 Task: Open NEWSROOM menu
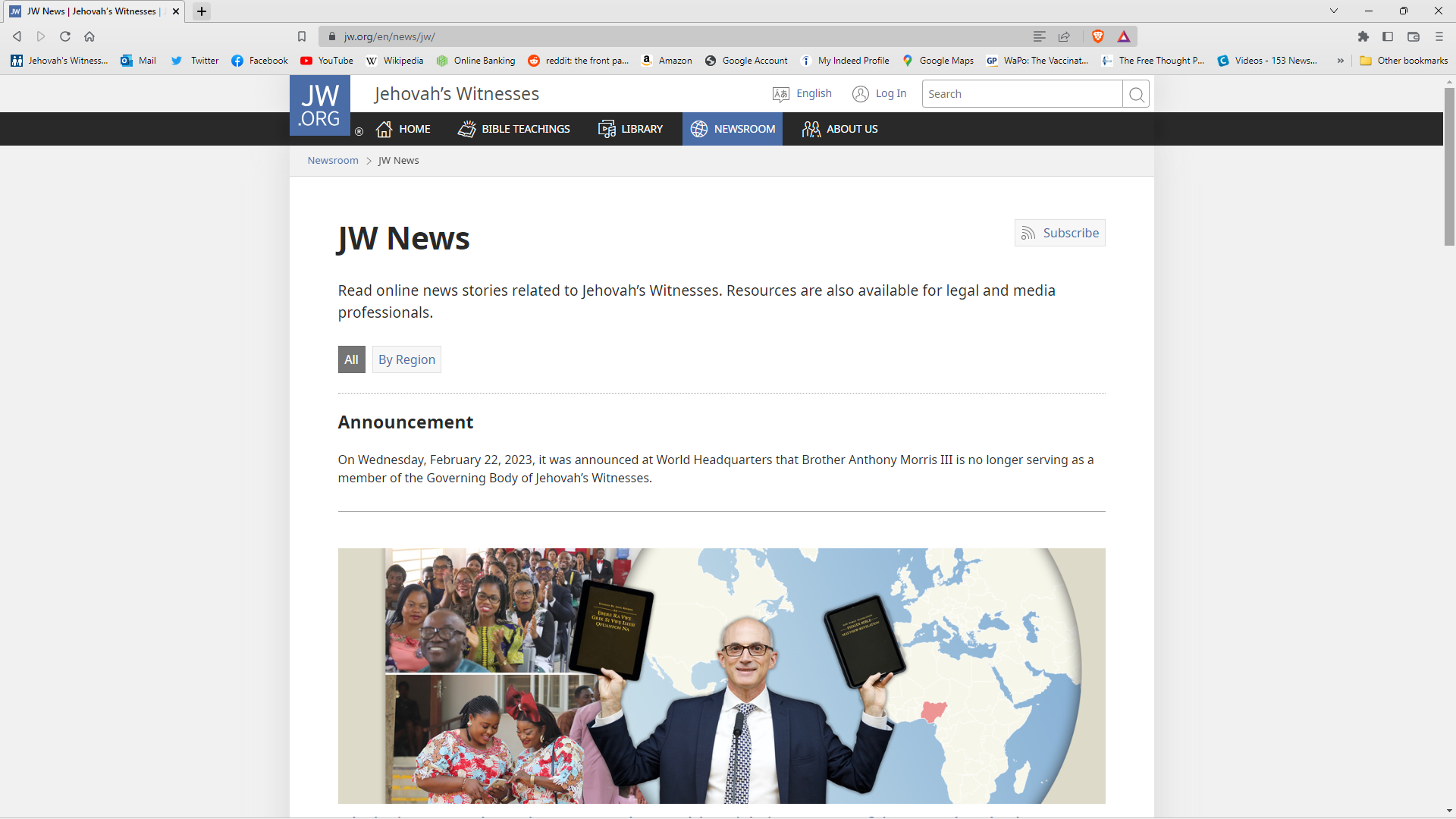[733, 129]
